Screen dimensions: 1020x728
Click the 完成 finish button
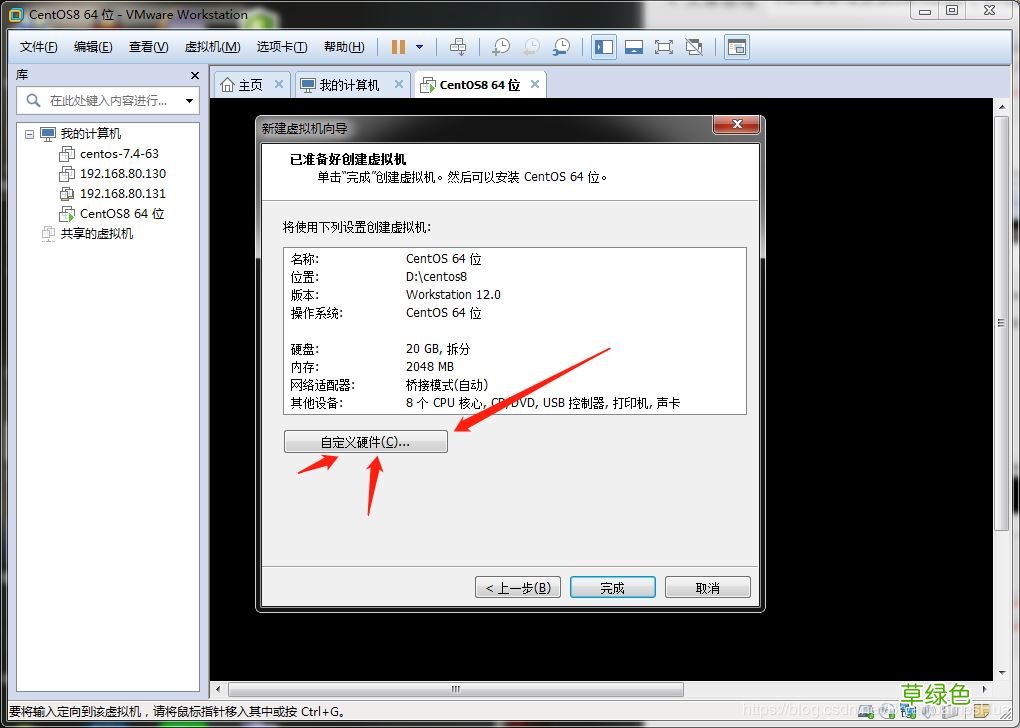pyautogui.click(x=613, y=587)
